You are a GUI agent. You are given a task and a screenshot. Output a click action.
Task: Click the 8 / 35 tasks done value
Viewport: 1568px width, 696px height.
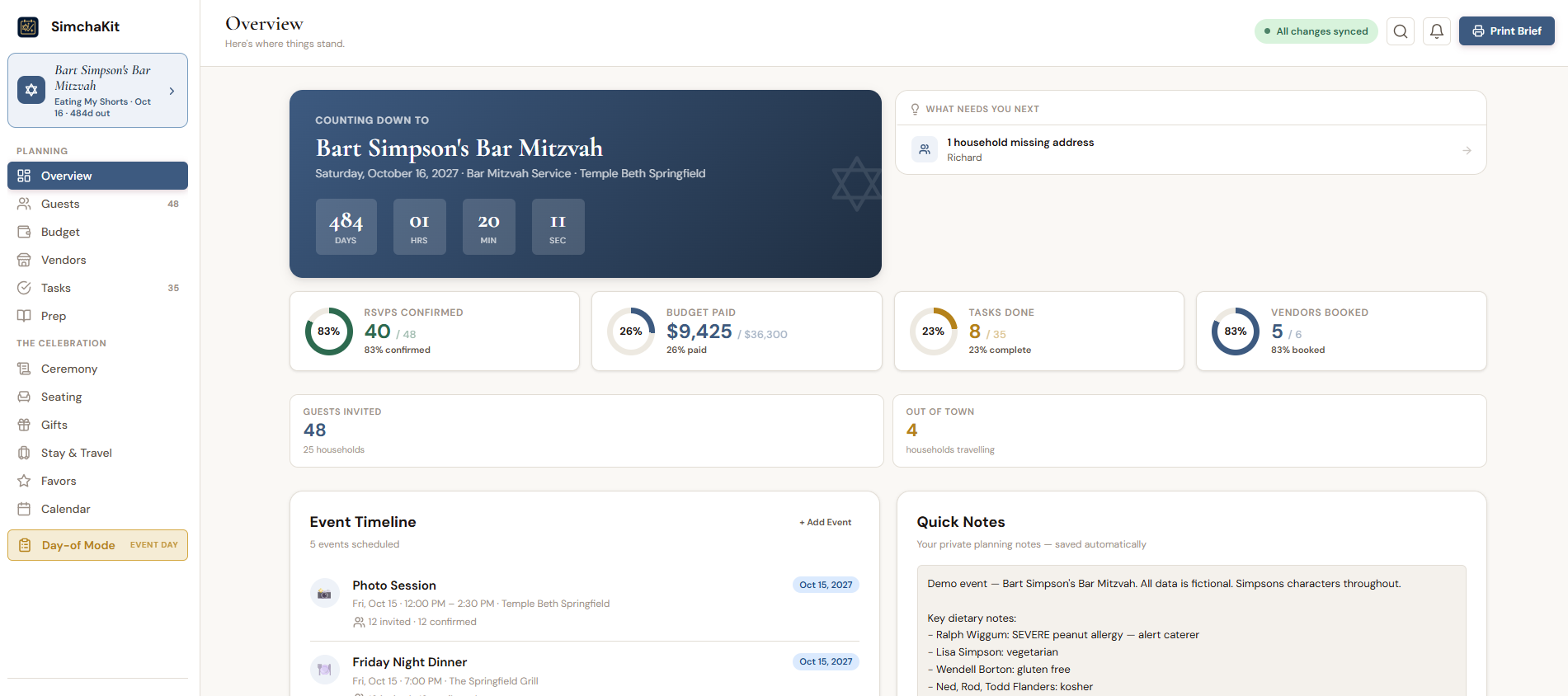tap(987, 332)
